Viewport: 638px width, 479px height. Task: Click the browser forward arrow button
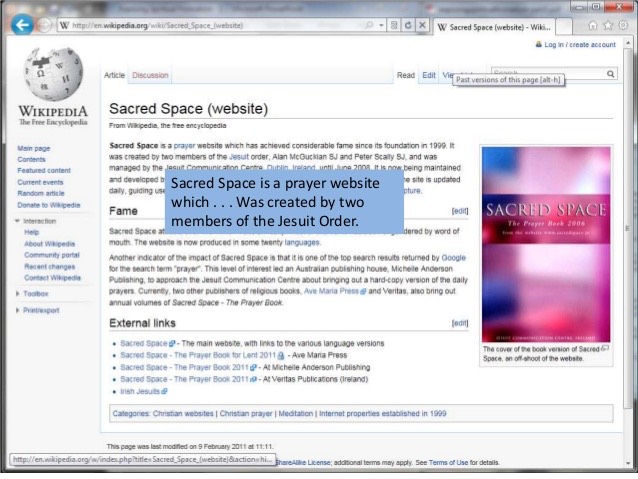[44, 25]
